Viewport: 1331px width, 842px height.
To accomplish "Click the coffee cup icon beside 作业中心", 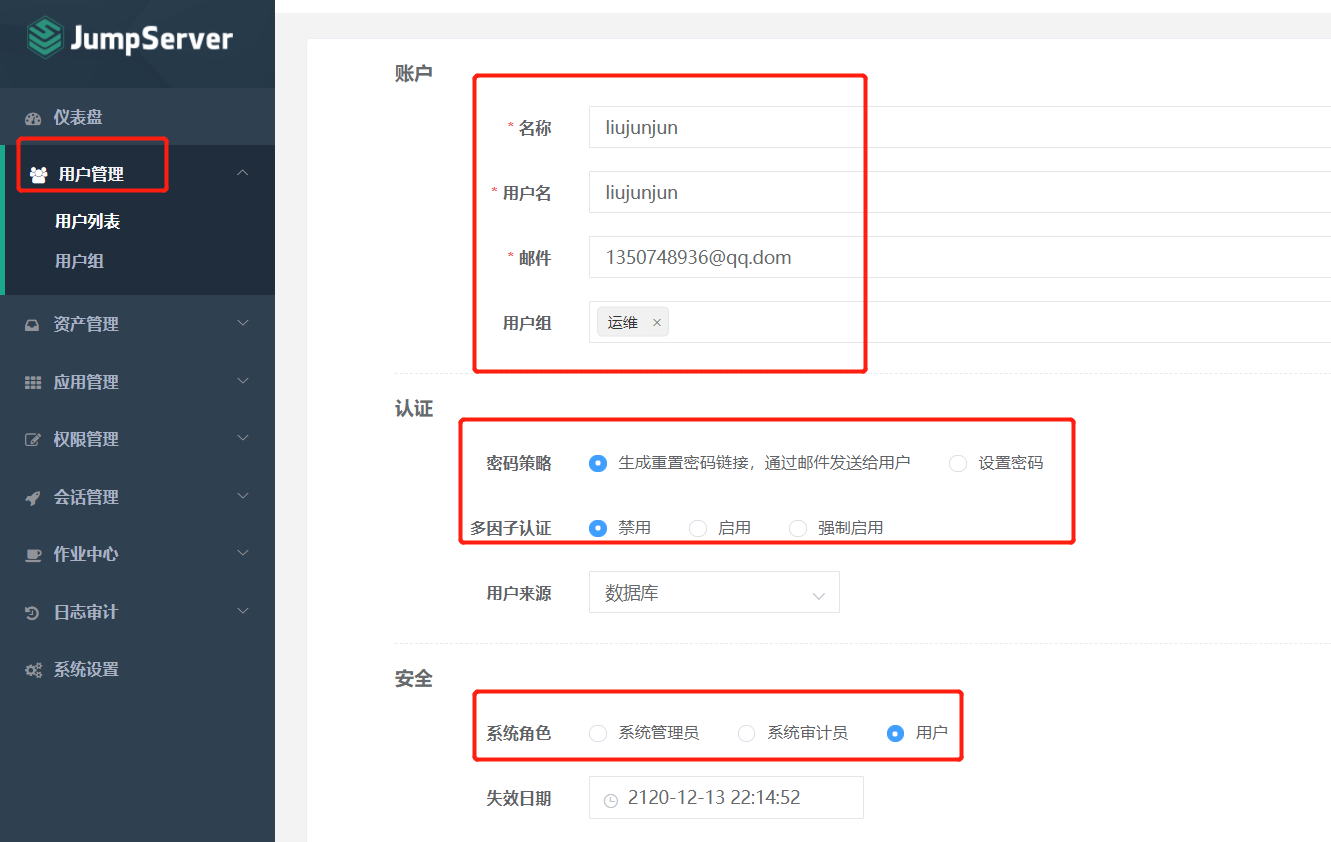I will point(33,555).
